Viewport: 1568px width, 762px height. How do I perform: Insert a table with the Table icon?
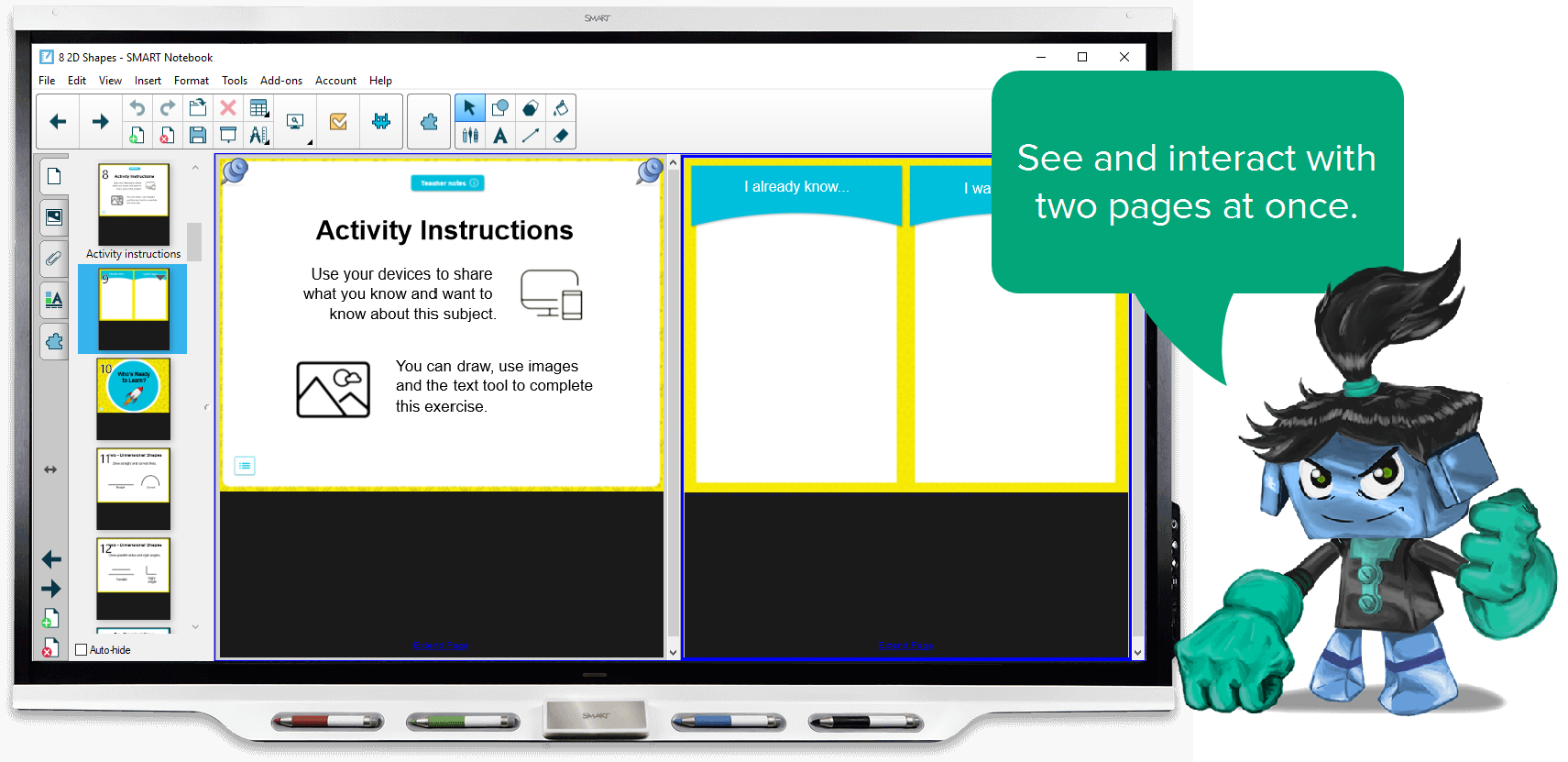259,108
